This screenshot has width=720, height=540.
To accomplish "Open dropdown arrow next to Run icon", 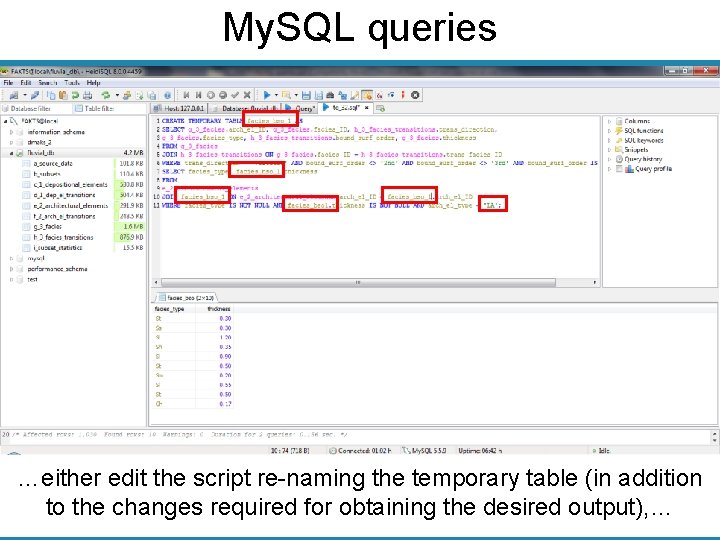I will (x=276, y=95).
